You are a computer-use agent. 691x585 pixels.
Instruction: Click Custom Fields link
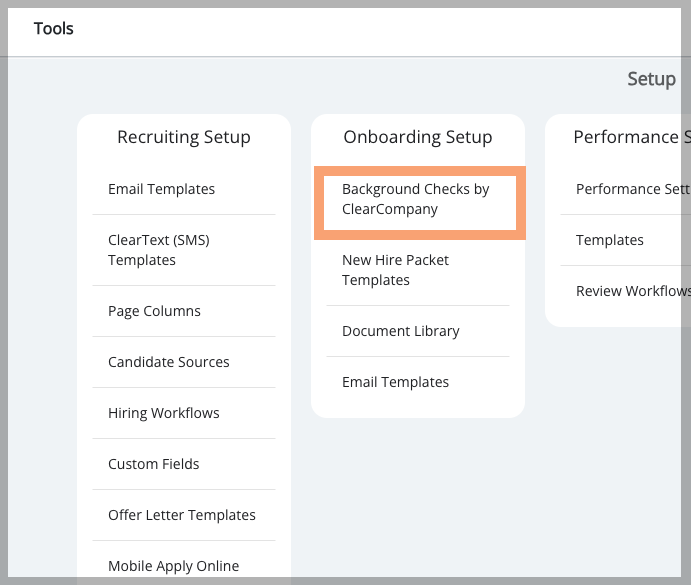153,464
